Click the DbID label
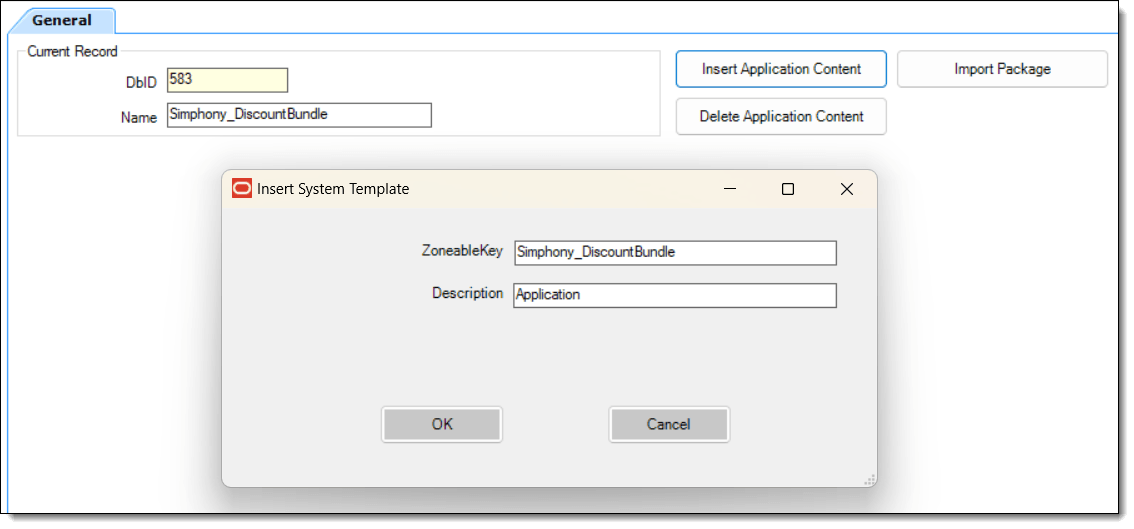This screenshot has height=529, width=1134. click(142, 82)
